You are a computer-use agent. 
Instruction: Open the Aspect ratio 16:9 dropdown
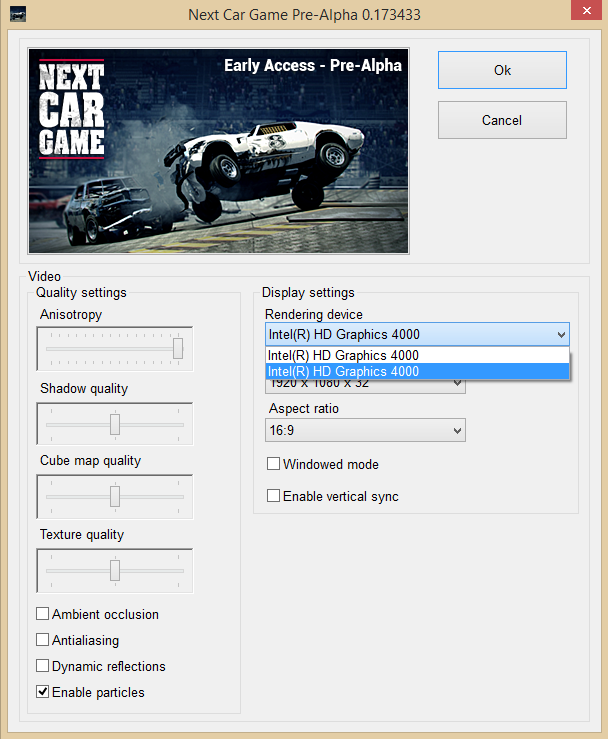click(365, 430)
